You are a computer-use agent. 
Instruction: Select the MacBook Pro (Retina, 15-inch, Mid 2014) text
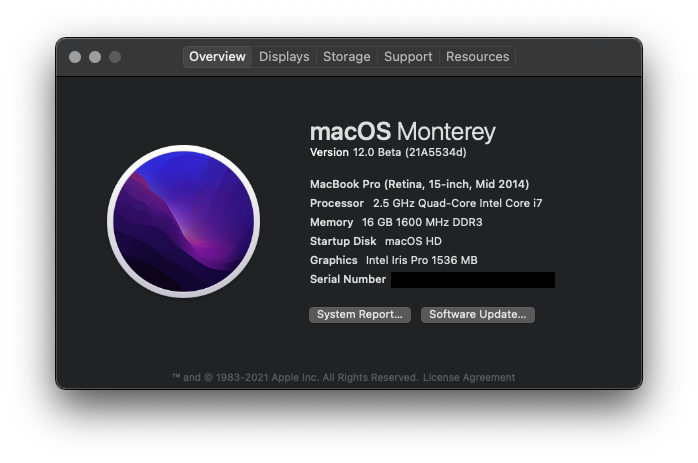[x=419, y=184]
